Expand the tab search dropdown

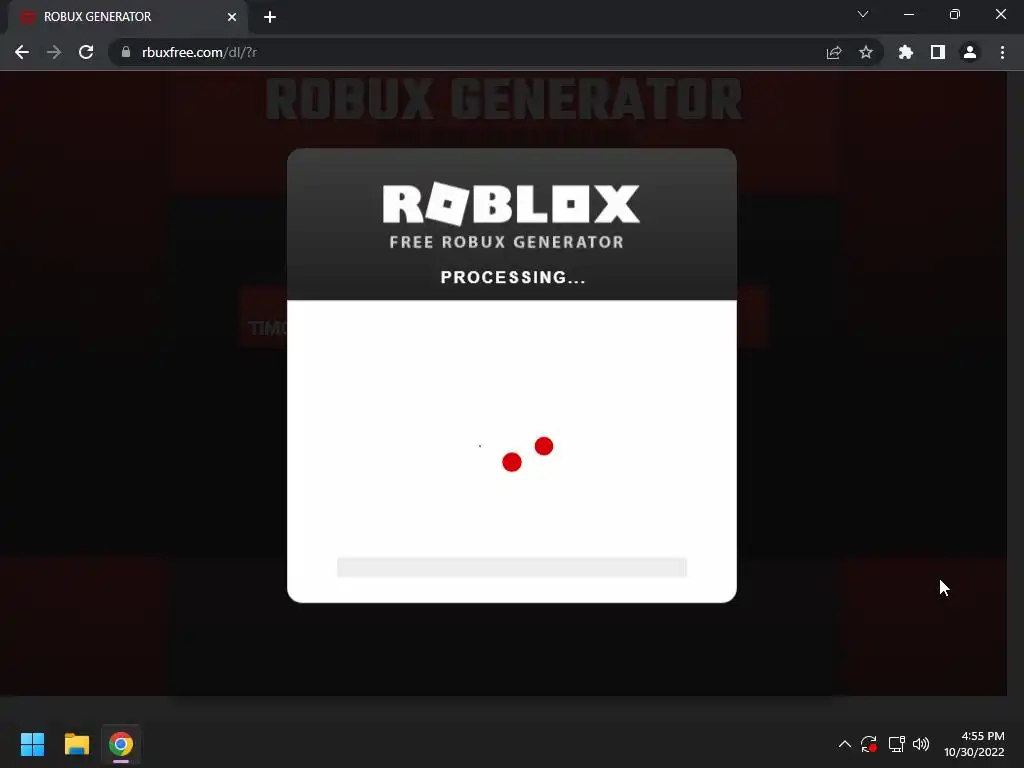pyautogui.click(x=863, y=14)
